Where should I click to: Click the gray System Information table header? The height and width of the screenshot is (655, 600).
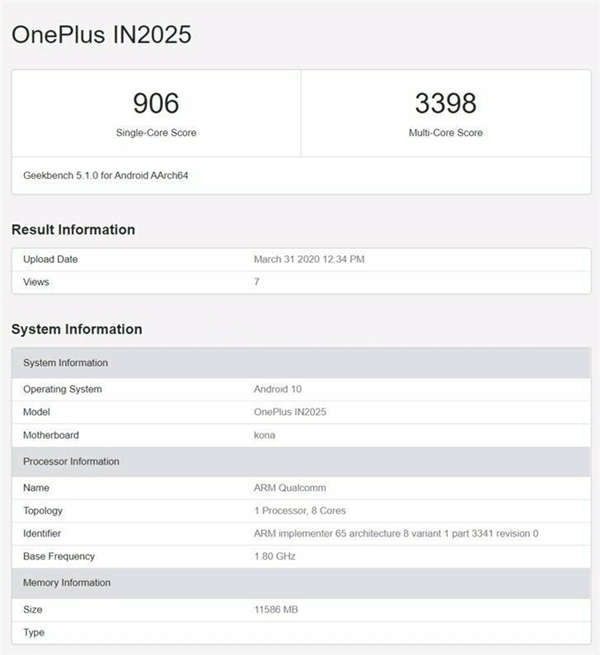click(x=301, y=363)
